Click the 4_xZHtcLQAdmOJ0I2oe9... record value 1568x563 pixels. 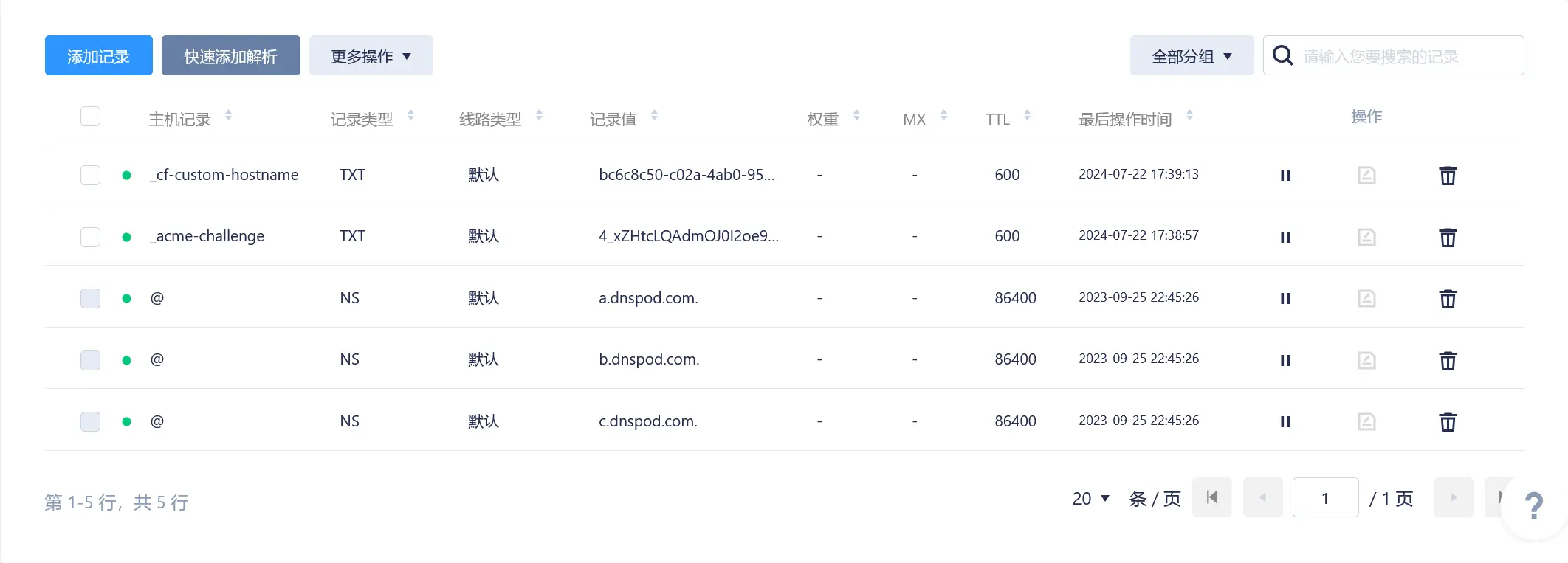click(689, 236)
